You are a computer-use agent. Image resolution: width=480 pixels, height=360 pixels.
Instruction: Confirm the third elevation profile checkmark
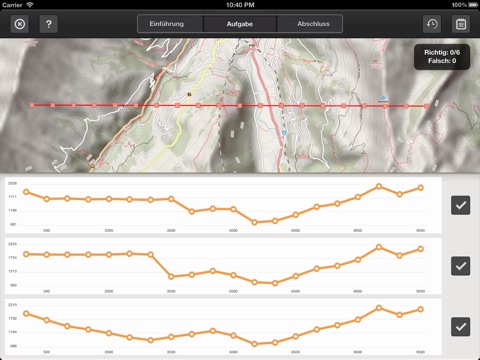point(461,327)
